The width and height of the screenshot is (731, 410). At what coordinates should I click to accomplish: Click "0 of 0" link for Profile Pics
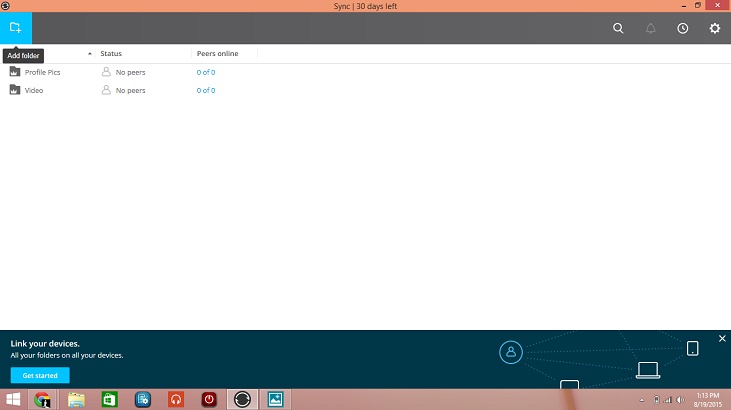click(205, 72)
